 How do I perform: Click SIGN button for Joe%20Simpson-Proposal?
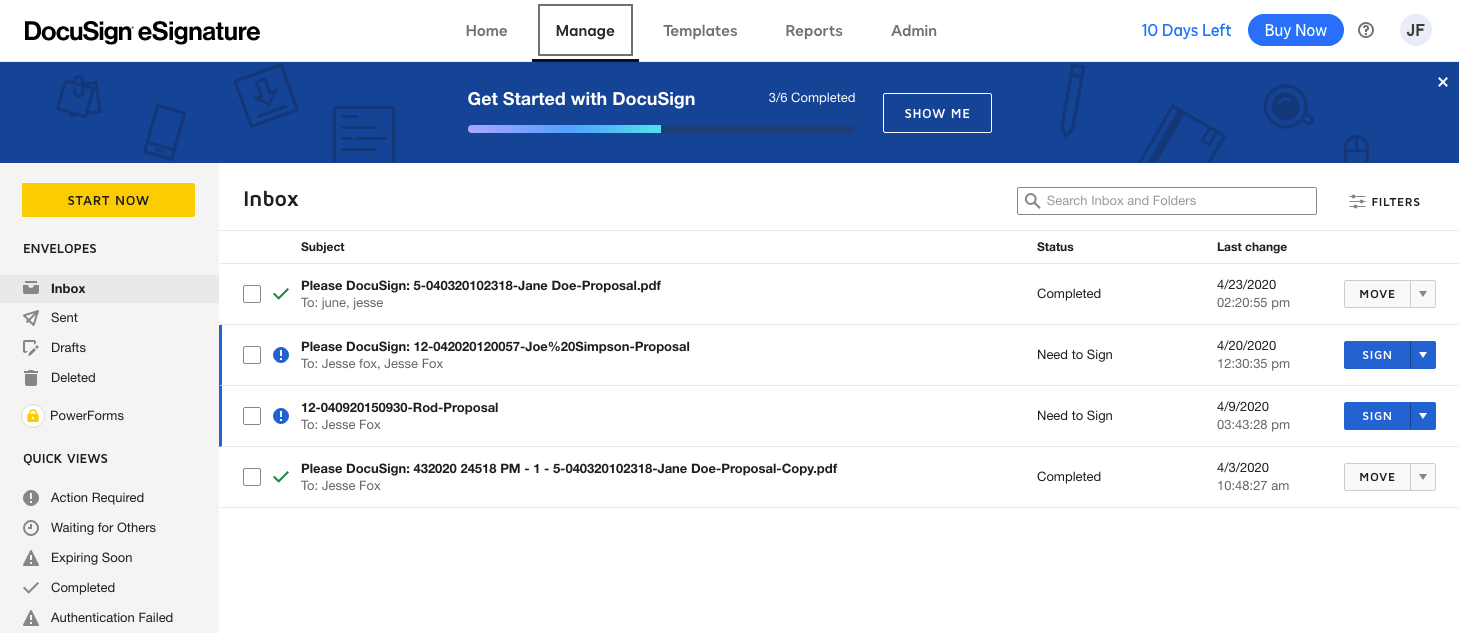pyautogui.click(x=1377, y=355)
